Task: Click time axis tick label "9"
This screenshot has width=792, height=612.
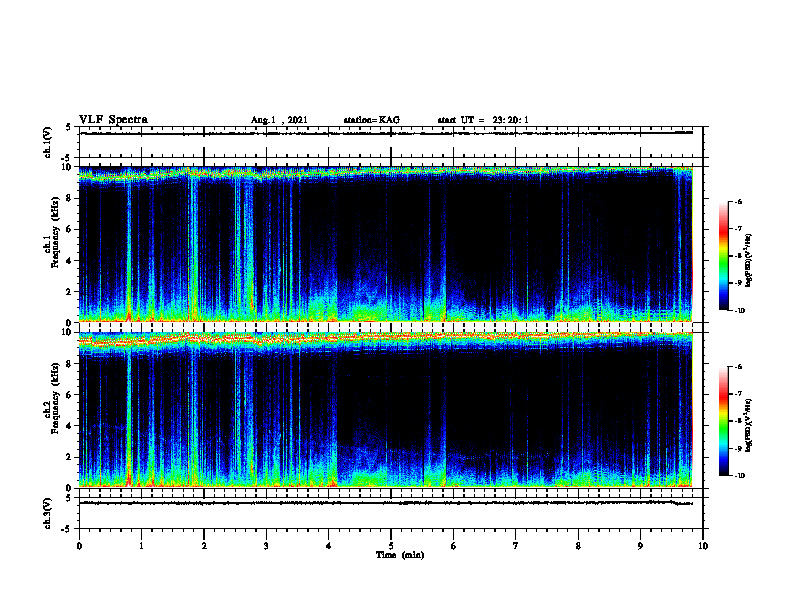Action: click(x=640, y=546)
